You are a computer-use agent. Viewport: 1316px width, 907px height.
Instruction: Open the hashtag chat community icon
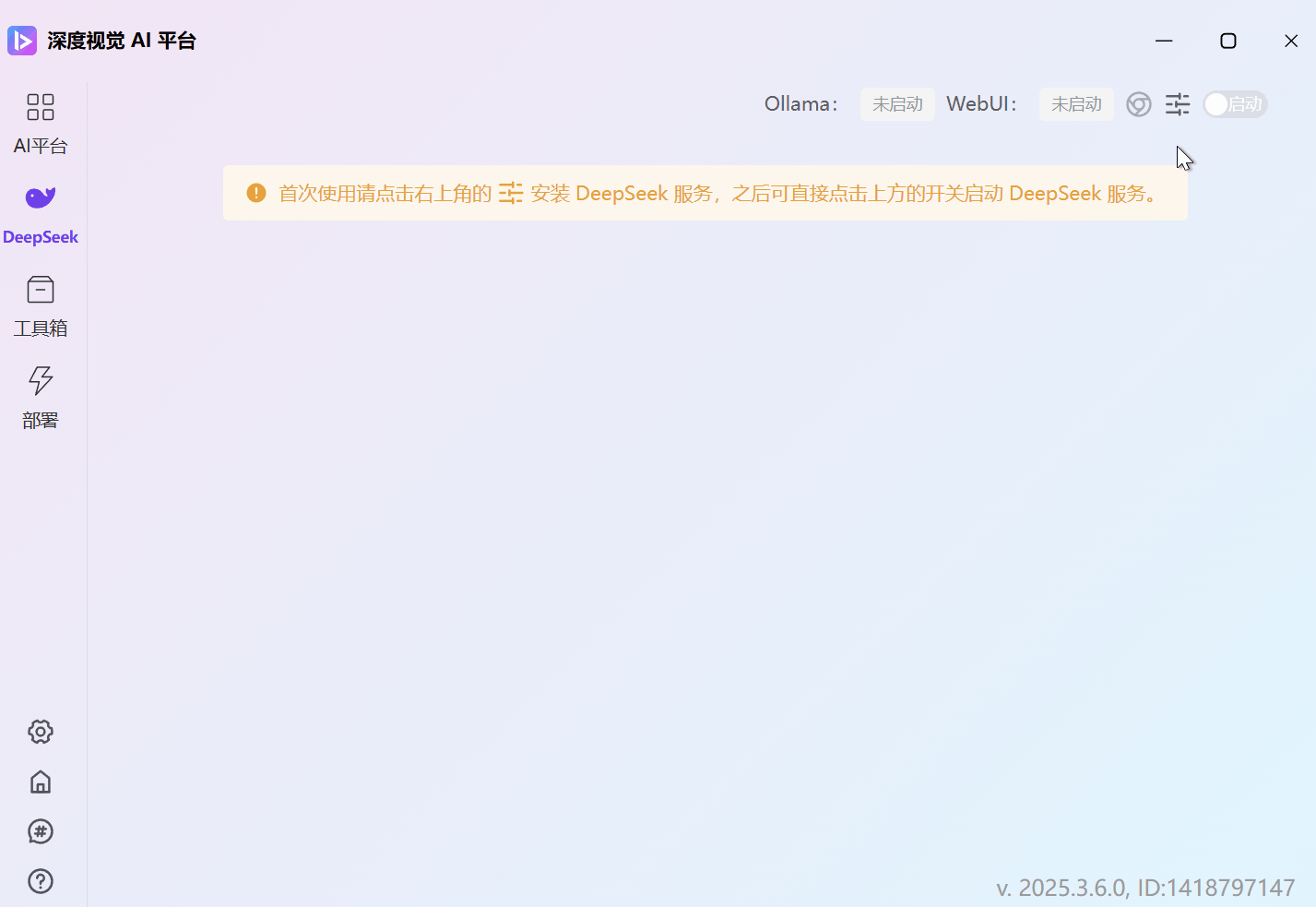point(41,831)
